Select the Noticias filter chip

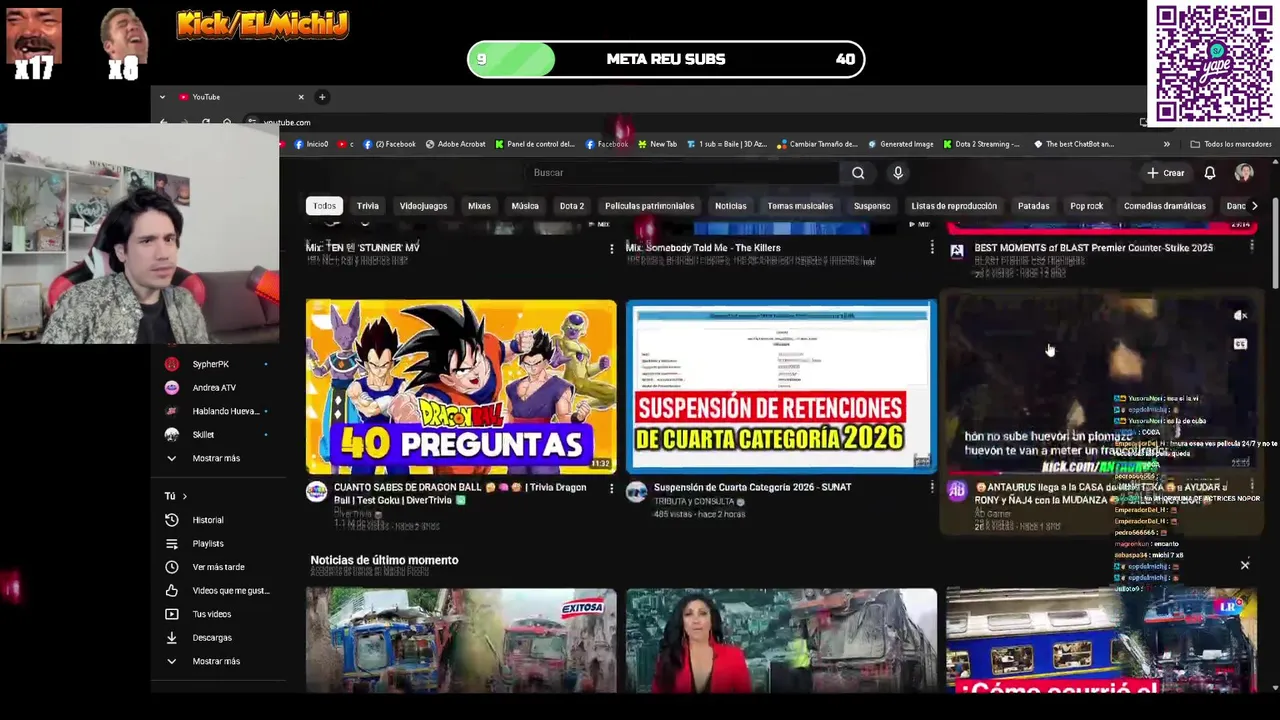730,206
